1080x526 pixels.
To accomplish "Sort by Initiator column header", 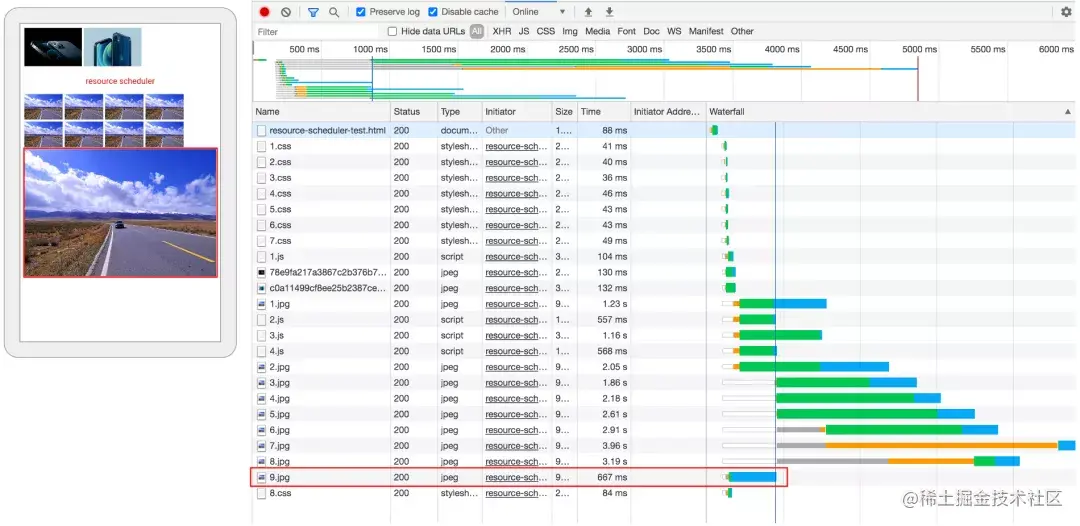I will tap(517, 112).
